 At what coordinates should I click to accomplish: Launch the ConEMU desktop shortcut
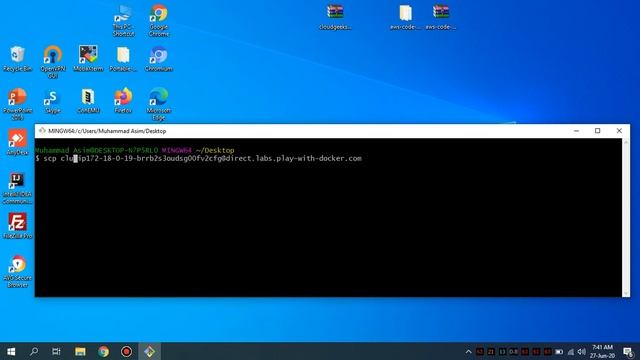[x=88, y=101]
